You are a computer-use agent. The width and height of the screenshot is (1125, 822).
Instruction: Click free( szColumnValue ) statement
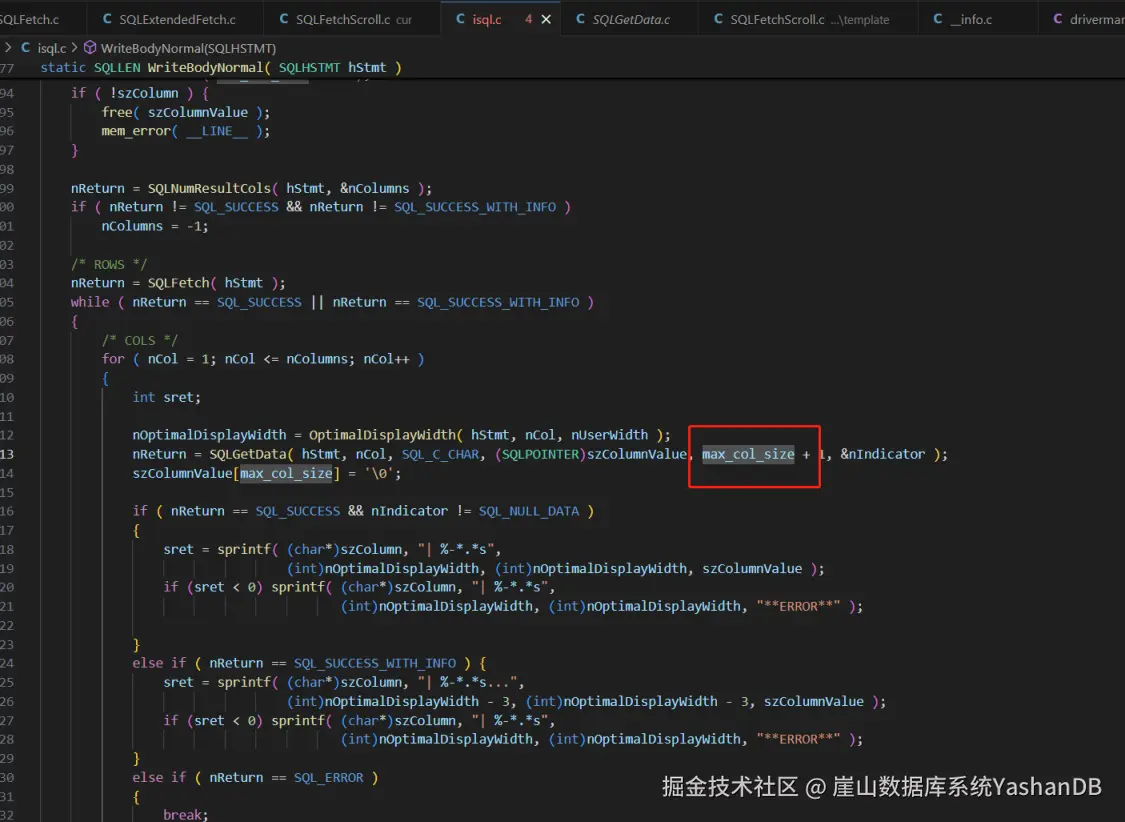[186, 113]
